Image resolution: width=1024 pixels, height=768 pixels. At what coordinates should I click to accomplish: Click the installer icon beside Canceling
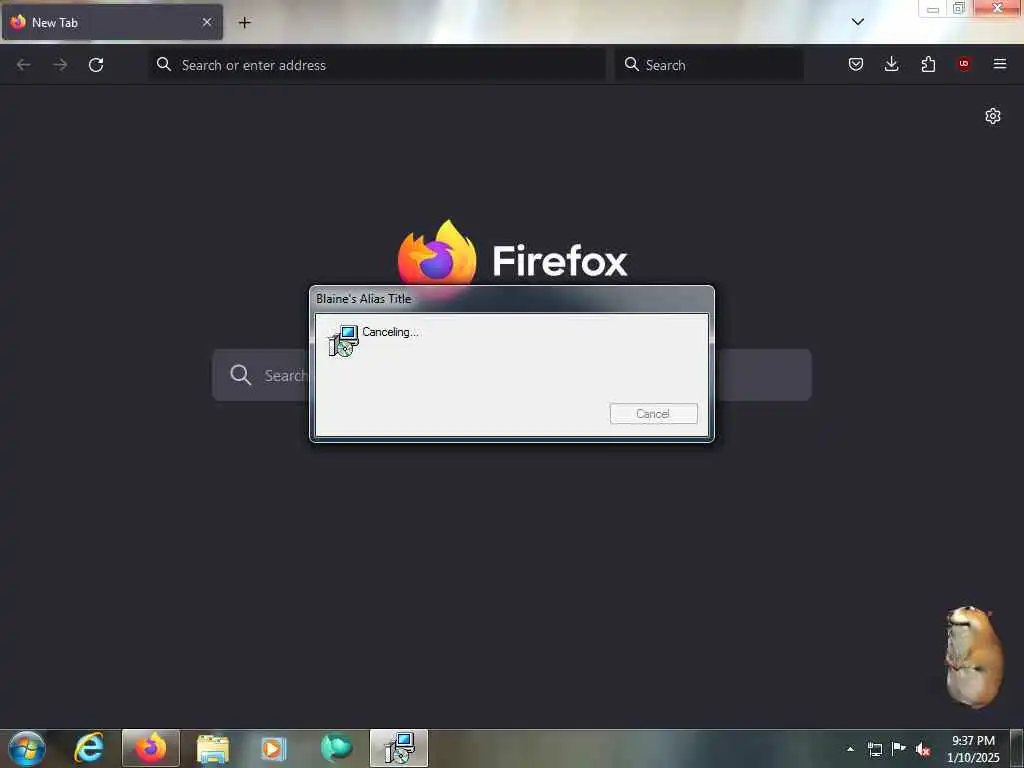click(x=343, y=340)
